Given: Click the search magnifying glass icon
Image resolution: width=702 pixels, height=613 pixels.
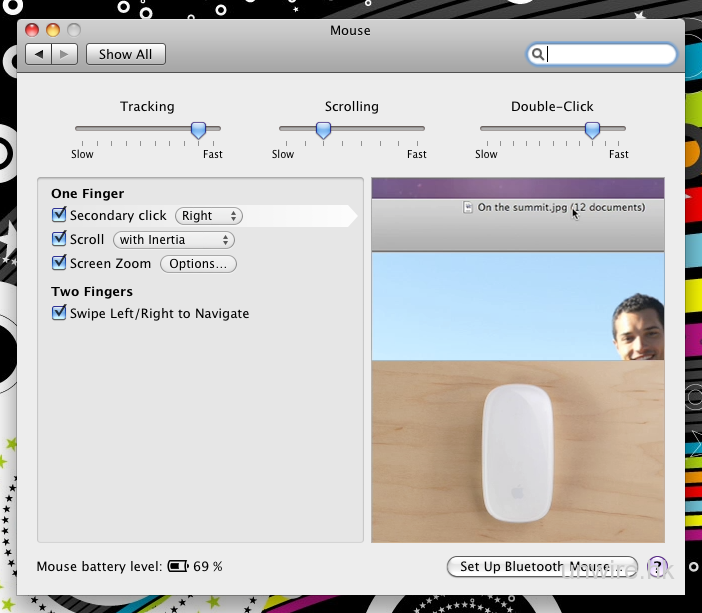Looking at the screenshot, I should (x=538, y=55).
